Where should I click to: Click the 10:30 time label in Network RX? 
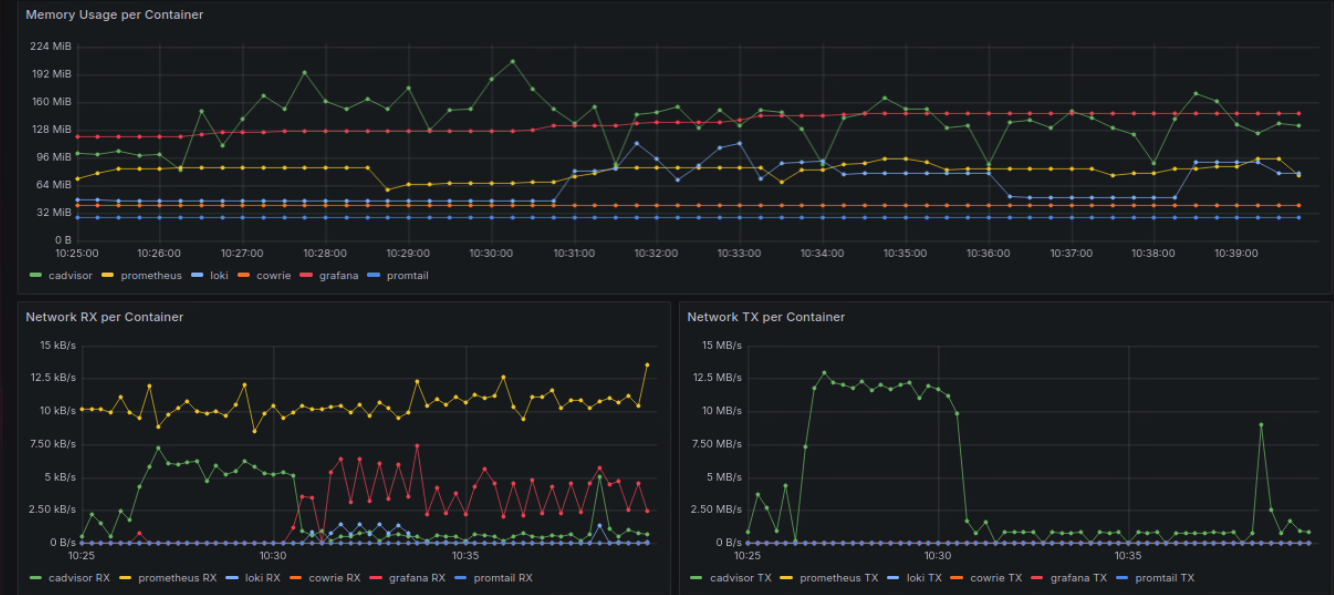pos(273,556)
